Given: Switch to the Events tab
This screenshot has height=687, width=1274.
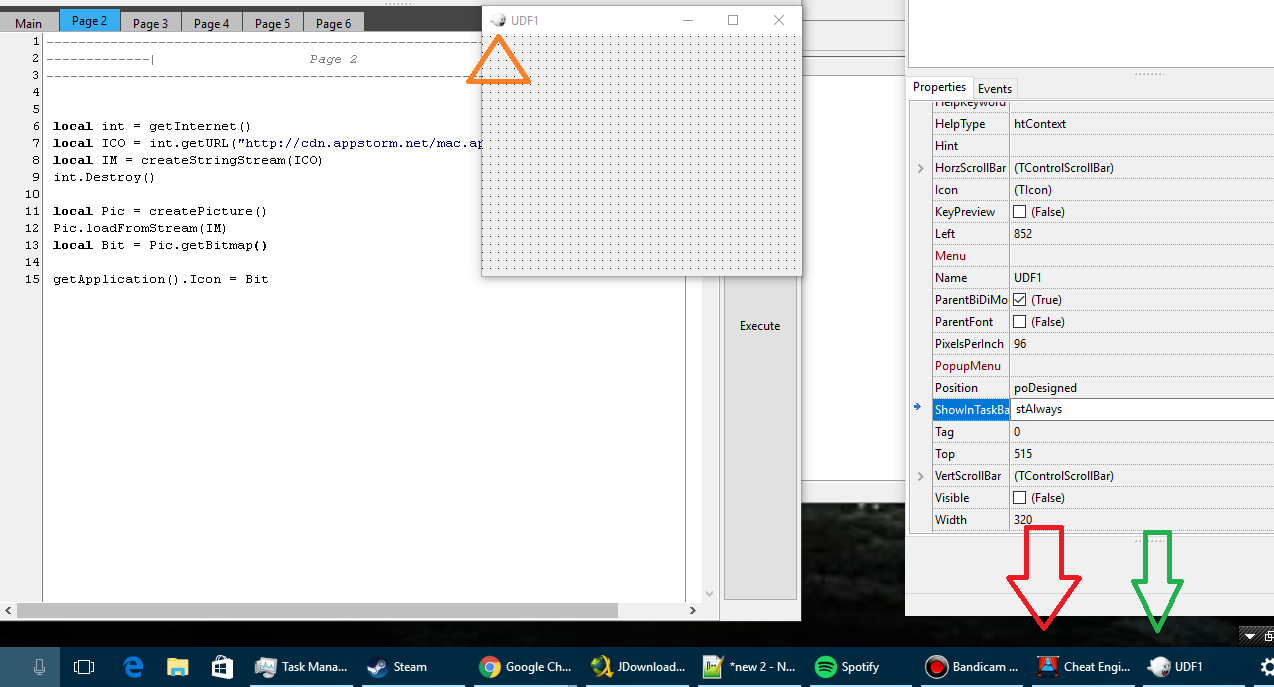Looking at the screenshot, I should pyautogui.click(x=995, y=88).
